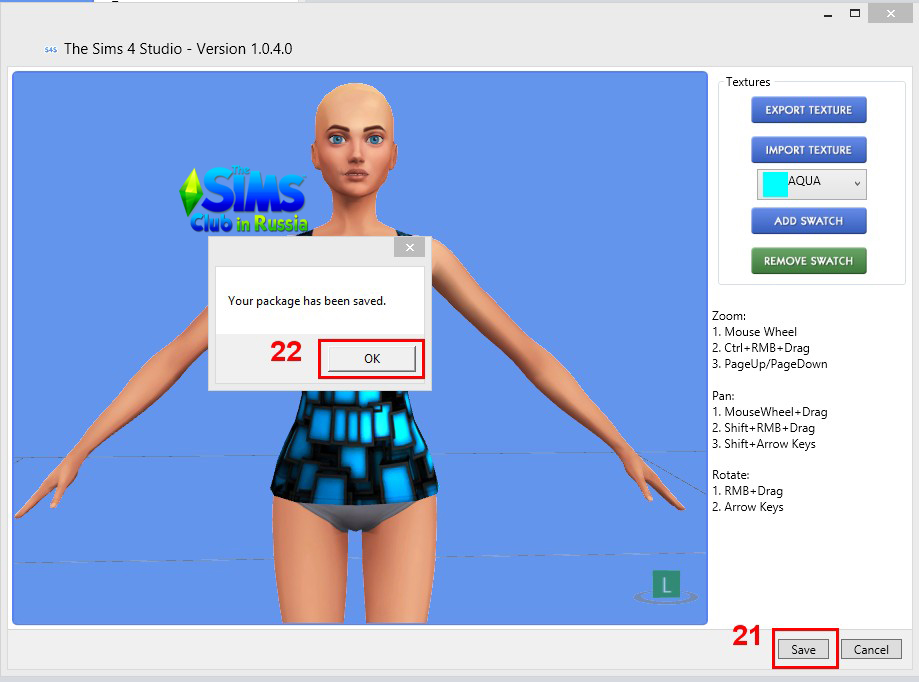919x682 pixels.
Task: Close the Sims 4 Studio window
Action: [x=889, y=14]
